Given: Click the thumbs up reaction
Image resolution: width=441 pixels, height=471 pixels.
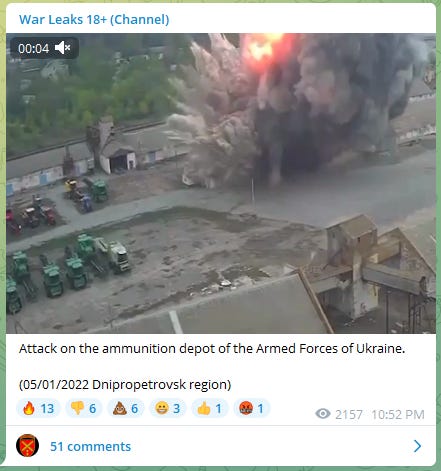Looking at the screenshot, I should pos(210,408).
